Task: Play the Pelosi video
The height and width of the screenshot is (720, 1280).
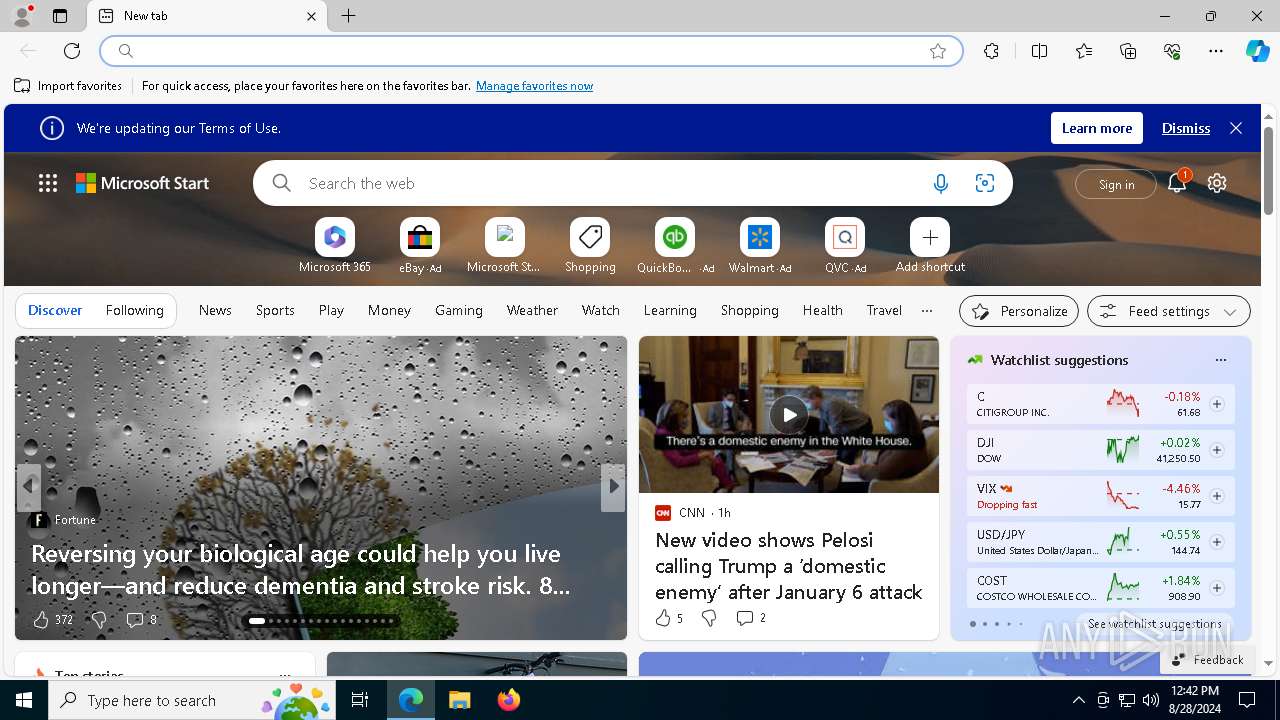Action: coord(789,414)
